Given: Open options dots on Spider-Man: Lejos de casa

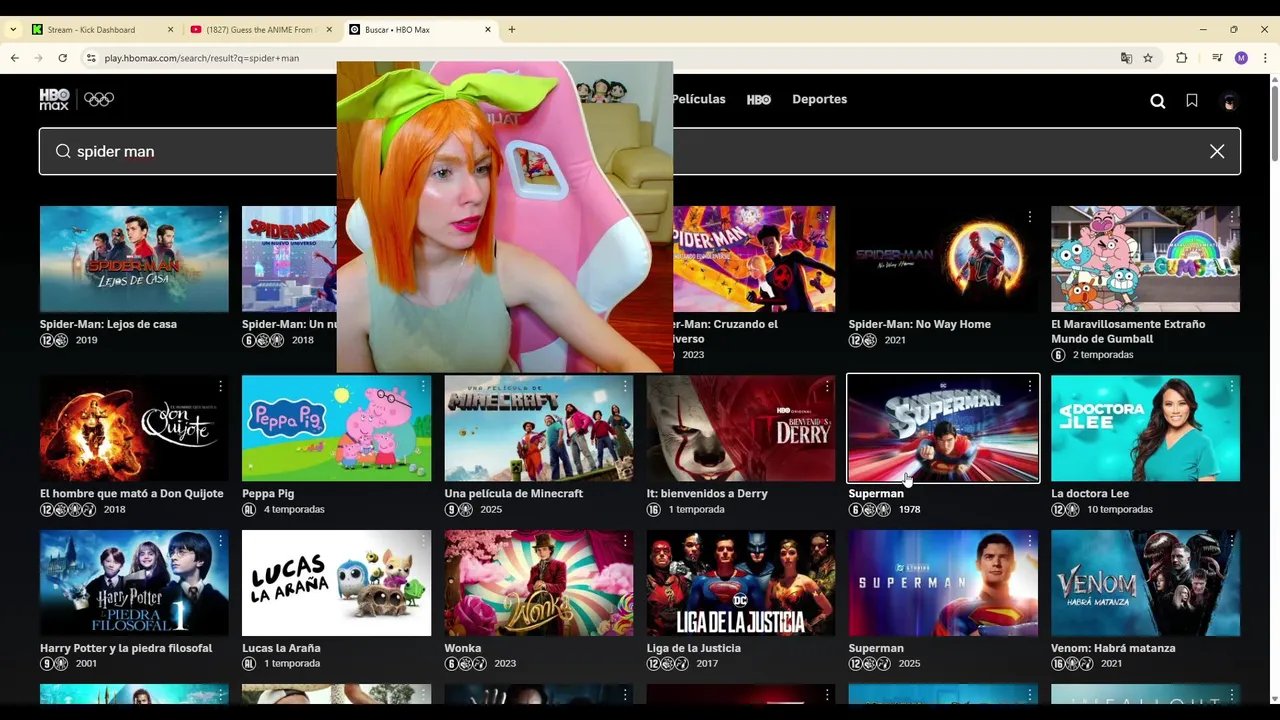Looking at the screenshot, I should tap(221, 217).
